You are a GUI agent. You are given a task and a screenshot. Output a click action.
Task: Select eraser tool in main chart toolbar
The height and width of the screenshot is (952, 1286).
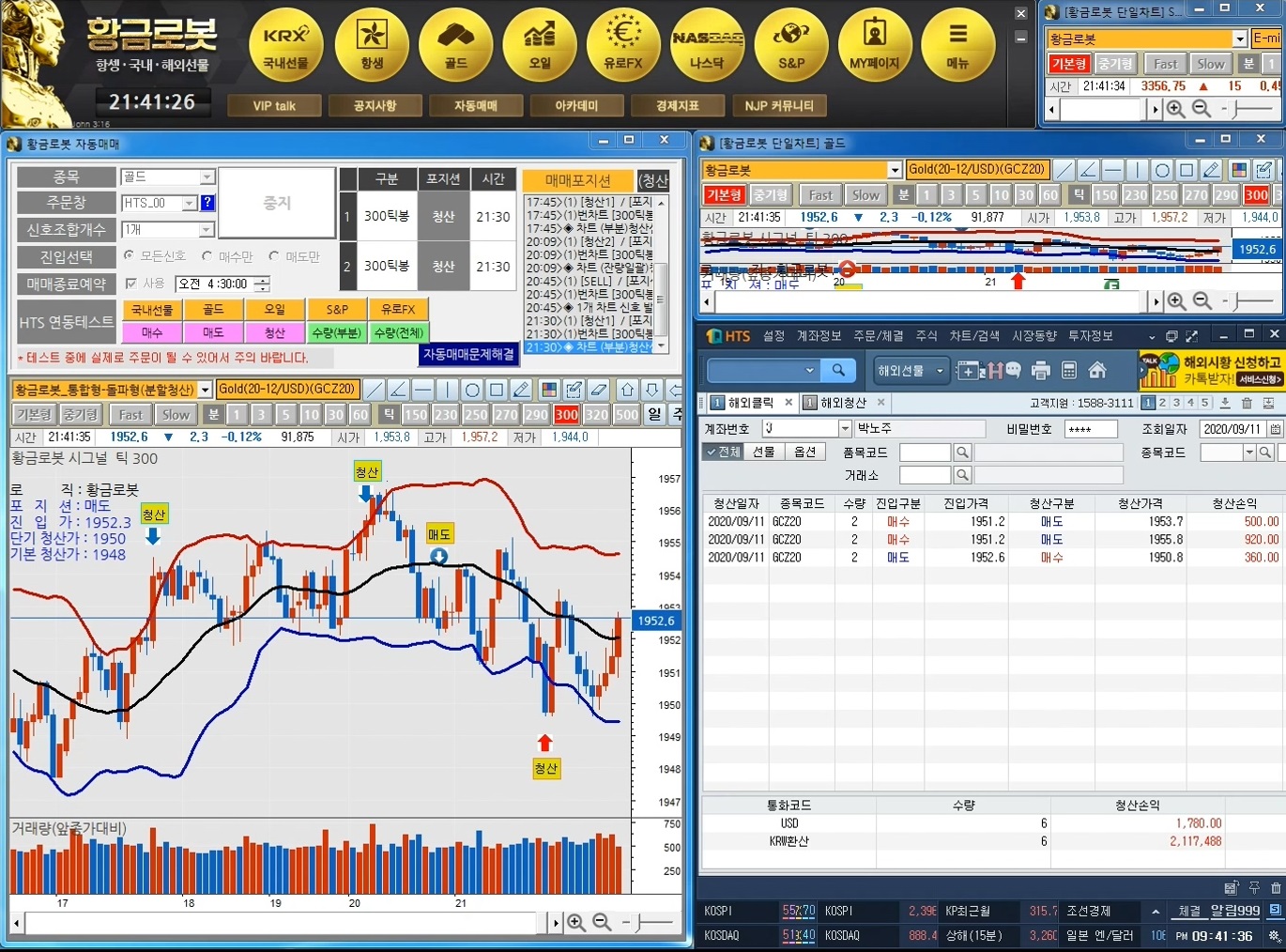point(599,390)
